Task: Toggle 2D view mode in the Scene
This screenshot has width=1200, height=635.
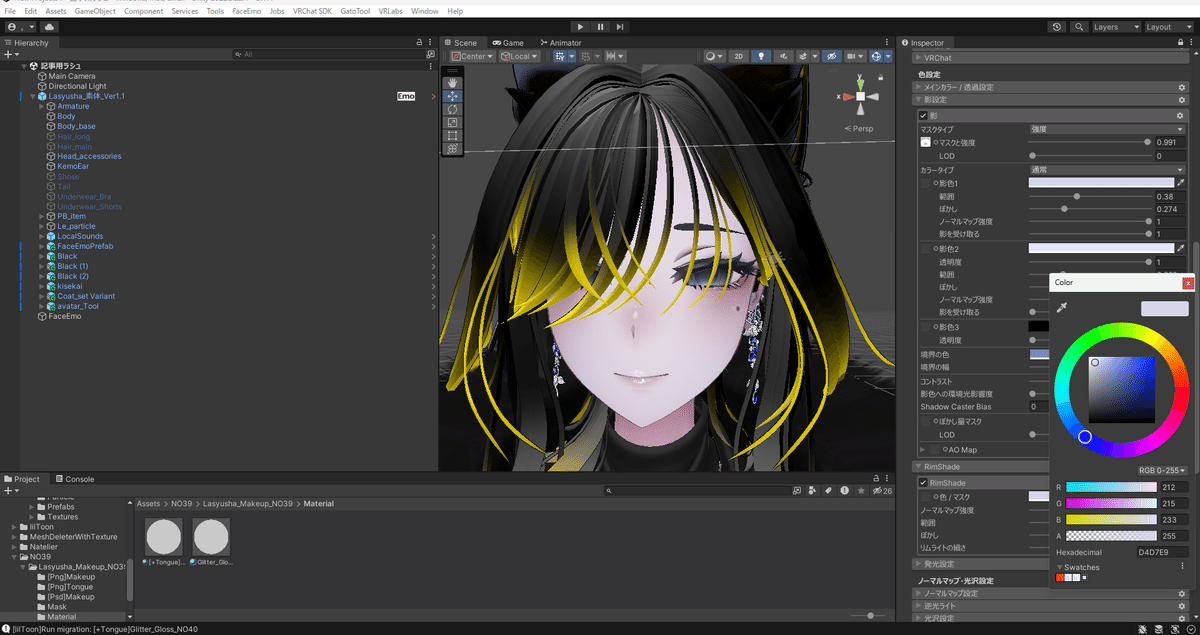Action: pos(738,57)
